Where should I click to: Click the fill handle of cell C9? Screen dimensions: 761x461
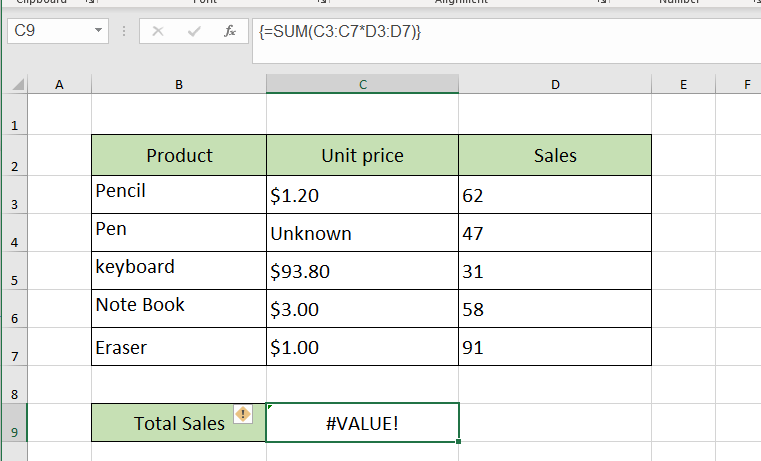(x=459, y=442)
